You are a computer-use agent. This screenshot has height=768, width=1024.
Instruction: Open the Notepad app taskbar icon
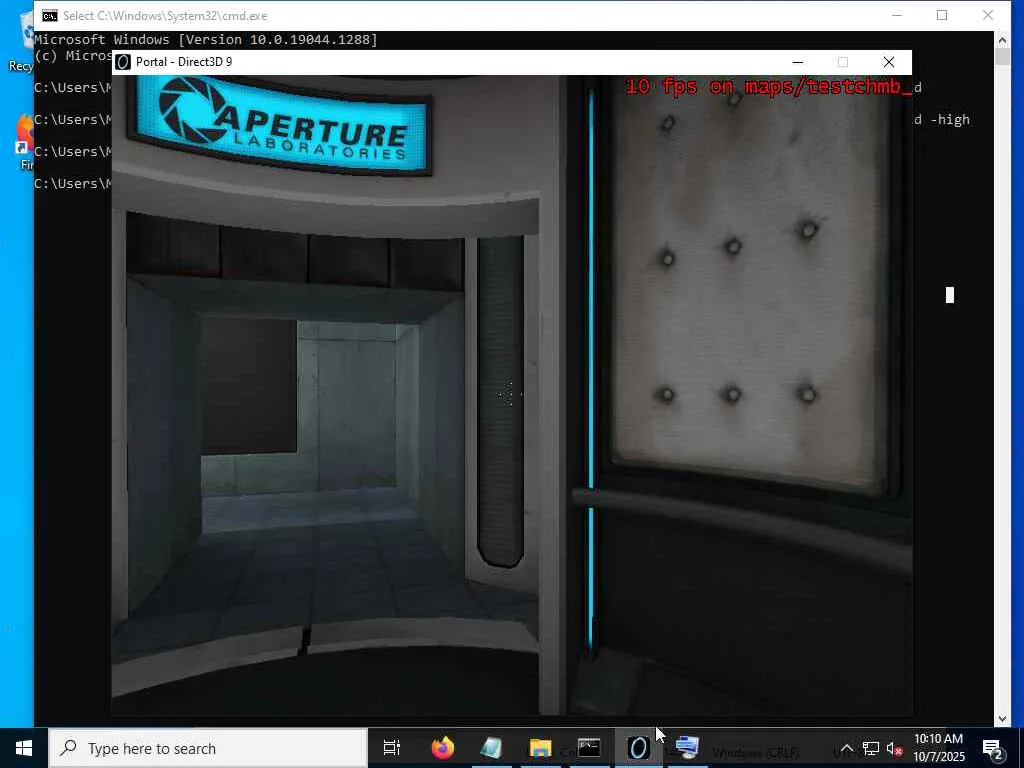point(491,748)
